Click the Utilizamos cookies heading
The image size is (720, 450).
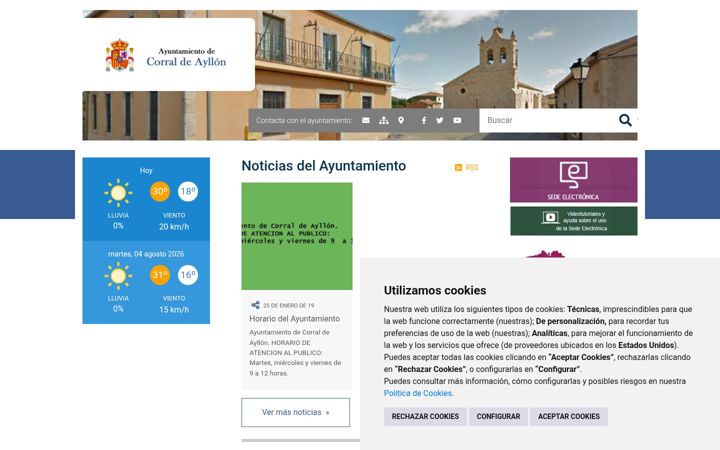coord(435,290)
